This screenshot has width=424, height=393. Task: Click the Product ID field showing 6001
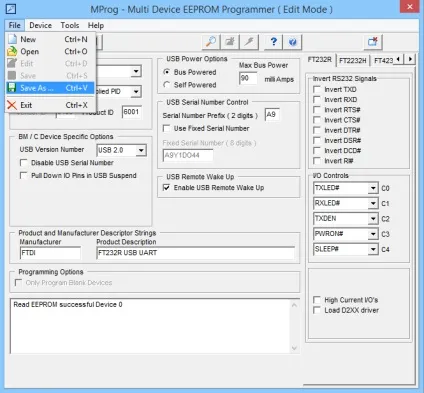(x=131, y=112)
